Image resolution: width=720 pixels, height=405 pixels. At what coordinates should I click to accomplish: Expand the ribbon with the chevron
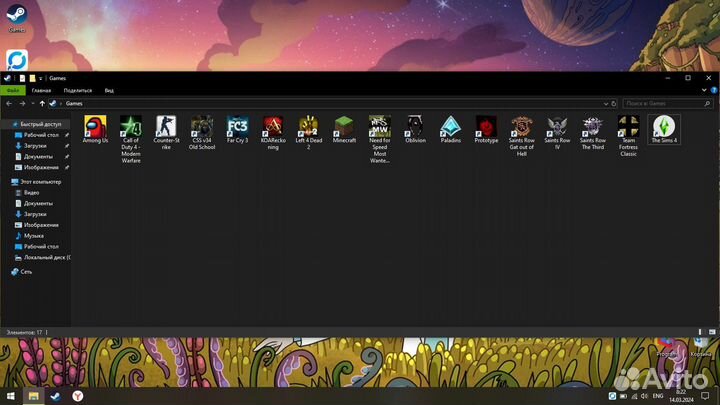pos(704,90)
